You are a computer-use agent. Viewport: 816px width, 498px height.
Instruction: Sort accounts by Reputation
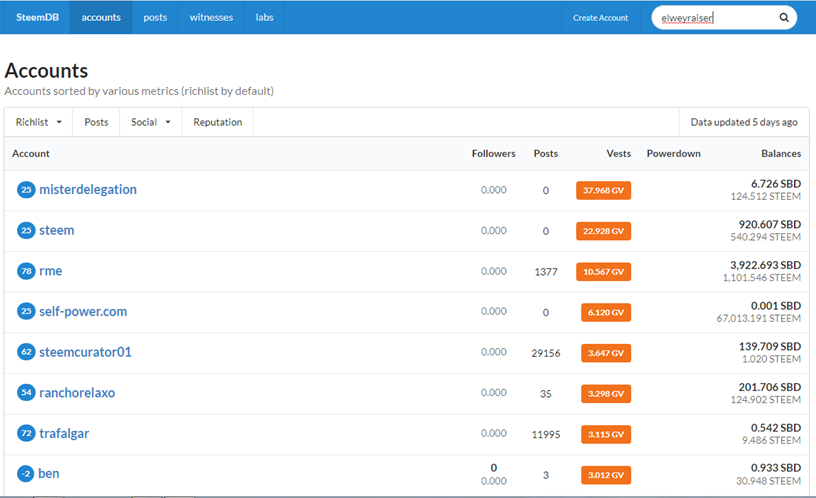point(218,122)
